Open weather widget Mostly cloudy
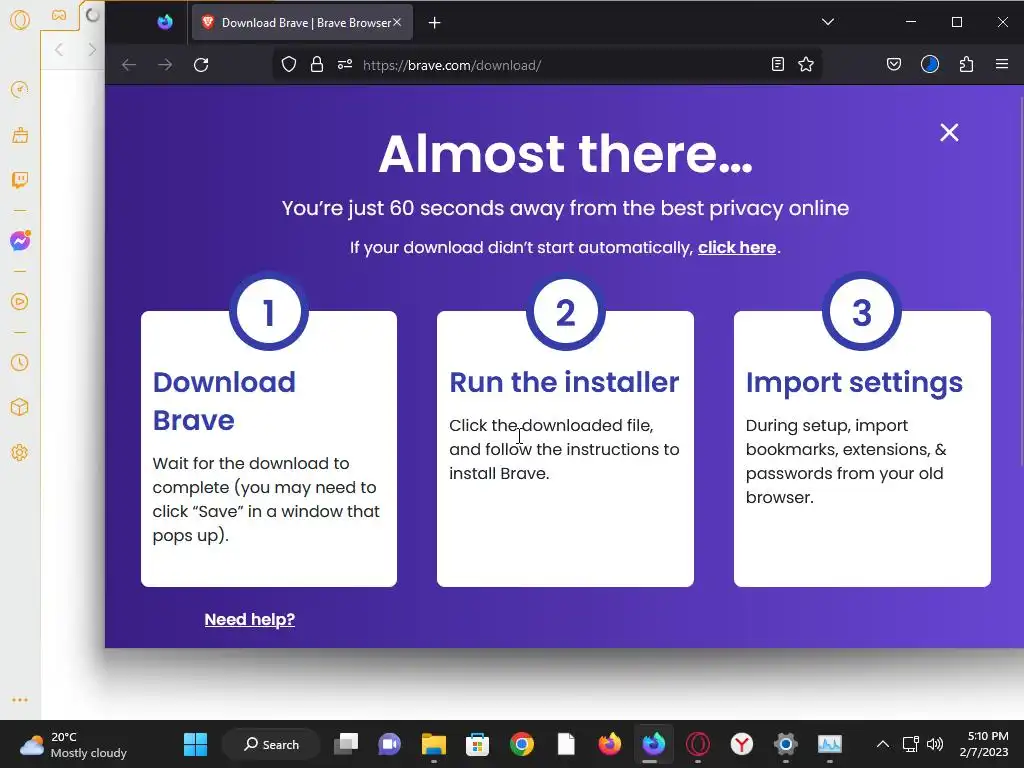The width and height of the screenshot is (1024, 768). 73,744
